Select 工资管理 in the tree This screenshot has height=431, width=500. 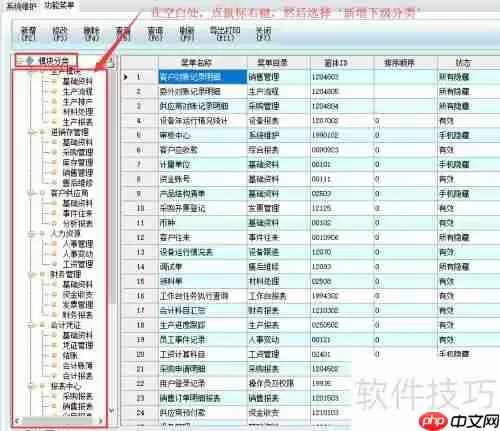pyautogui.click(x=78, y=264)
